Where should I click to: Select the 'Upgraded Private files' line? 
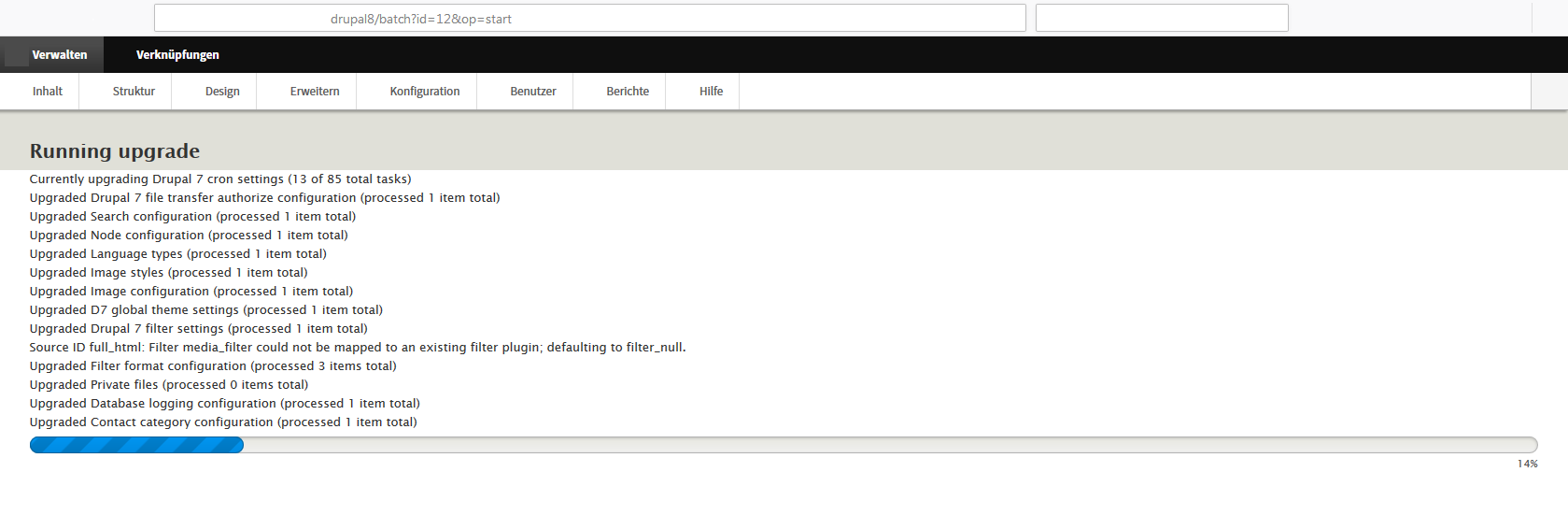click(169, 385)
